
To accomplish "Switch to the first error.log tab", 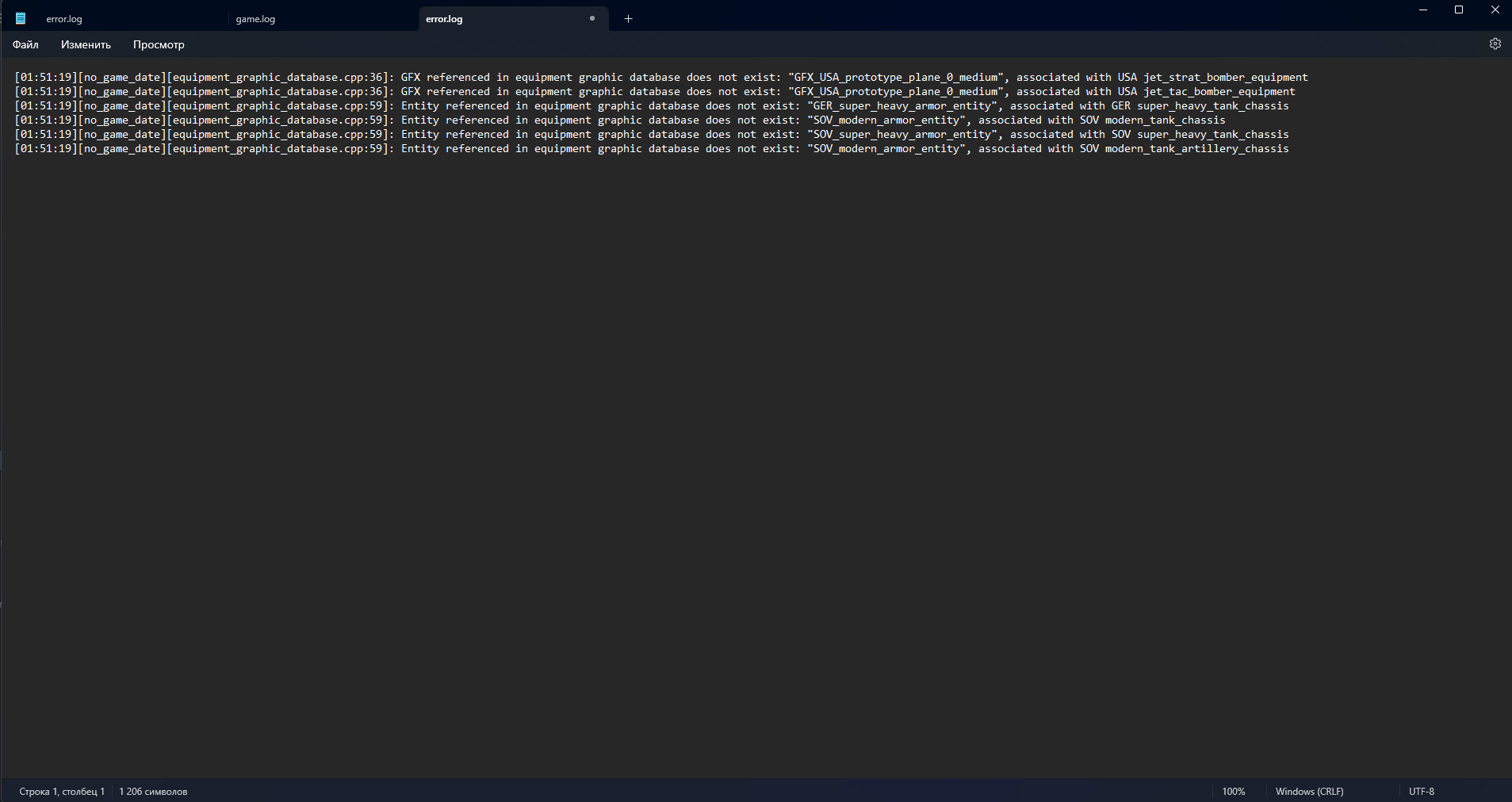I will [131, 19].
